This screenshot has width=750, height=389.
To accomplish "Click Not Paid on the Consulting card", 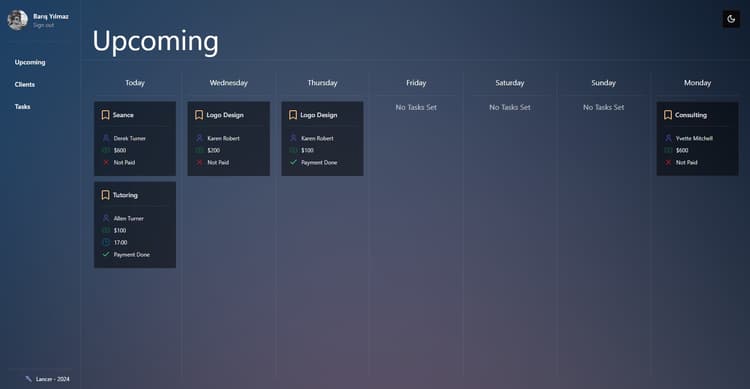I will 686,163.
